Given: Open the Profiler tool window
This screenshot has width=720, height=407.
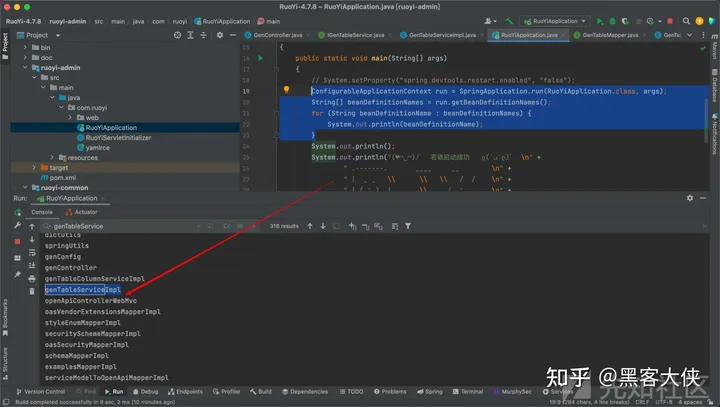Looking at the screenshot, I should (226, 392).
